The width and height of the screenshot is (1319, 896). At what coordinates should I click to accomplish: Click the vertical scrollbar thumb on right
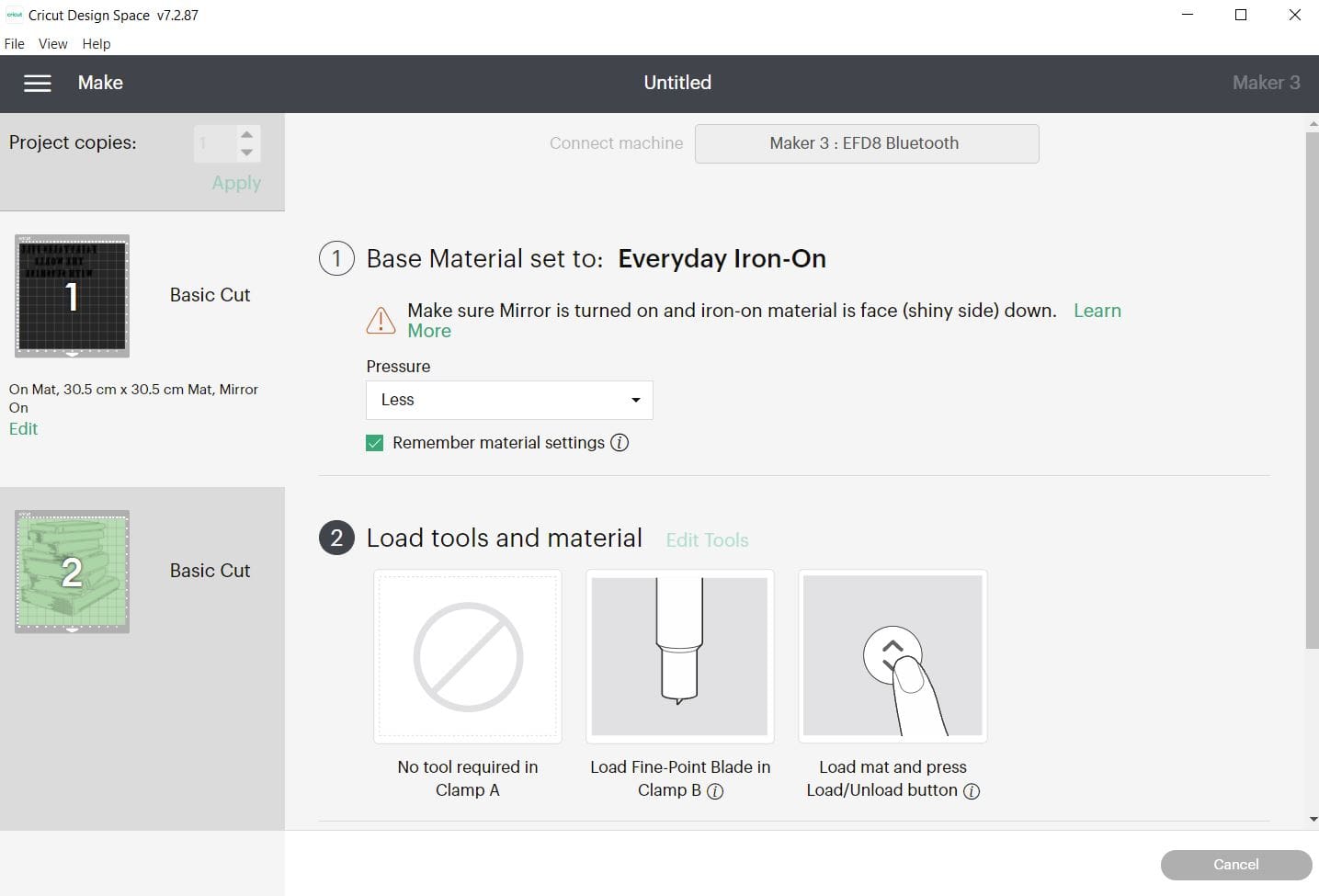click(1312, 391)
